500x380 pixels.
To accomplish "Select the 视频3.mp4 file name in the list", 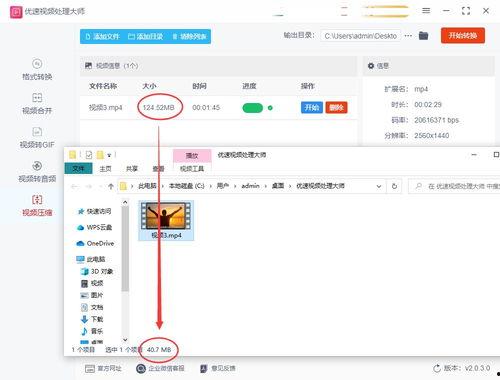I will click(105, 108).
